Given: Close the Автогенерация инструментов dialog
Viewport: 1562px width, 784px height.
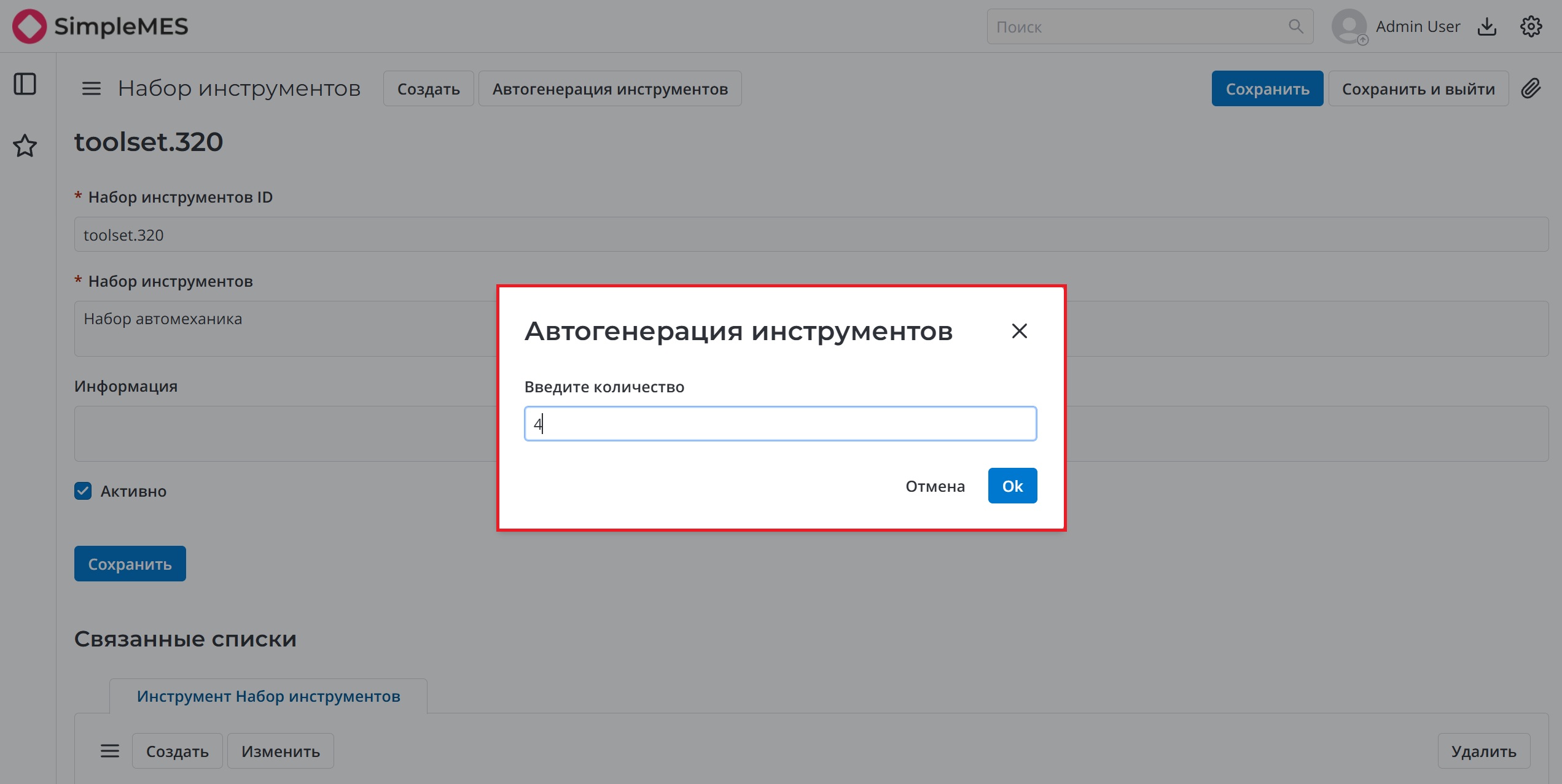Looking at the screenshot, I should (x=1019, y=330).
